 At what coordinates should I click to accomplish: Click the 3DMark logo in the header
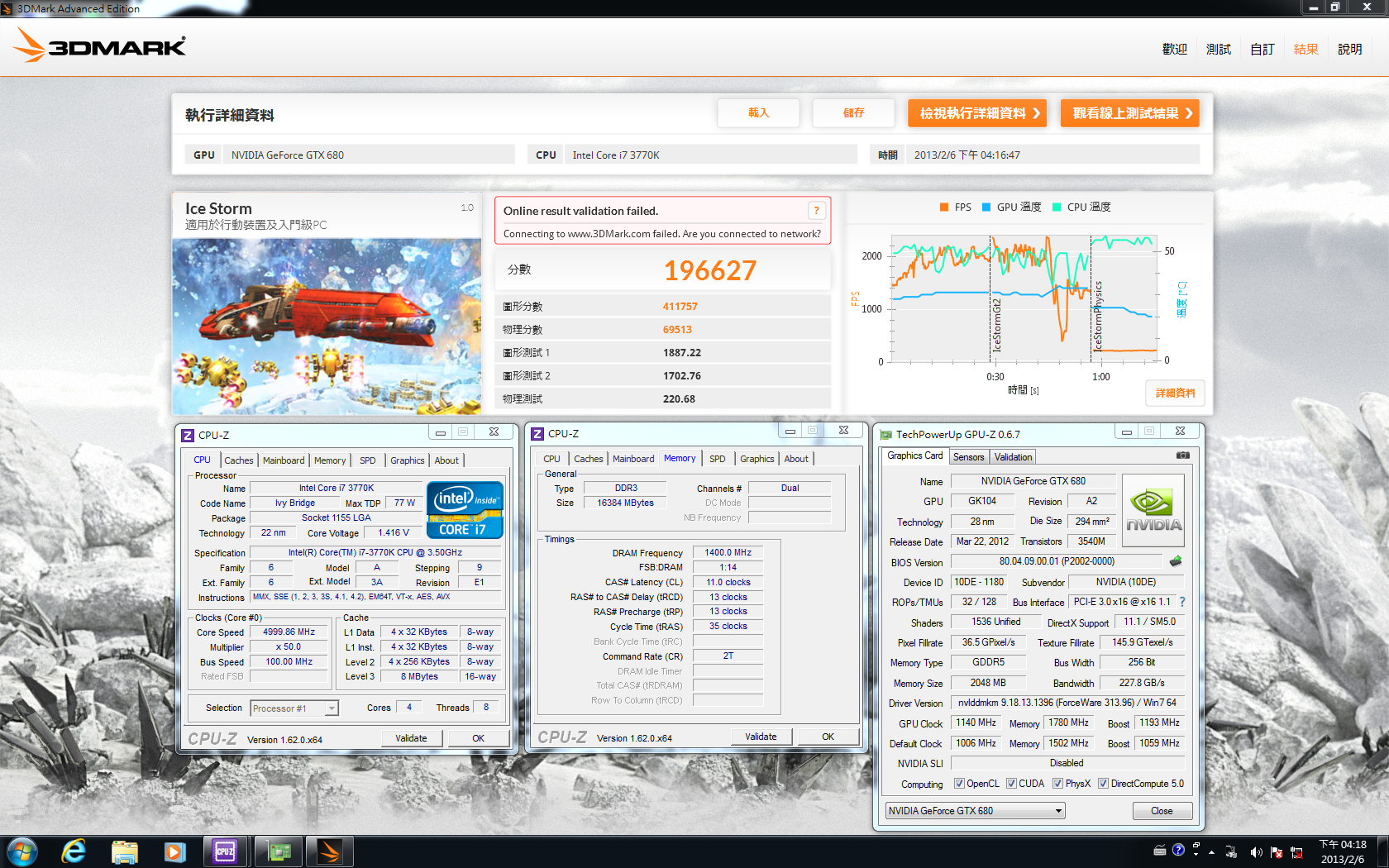[x=99, y=45]
